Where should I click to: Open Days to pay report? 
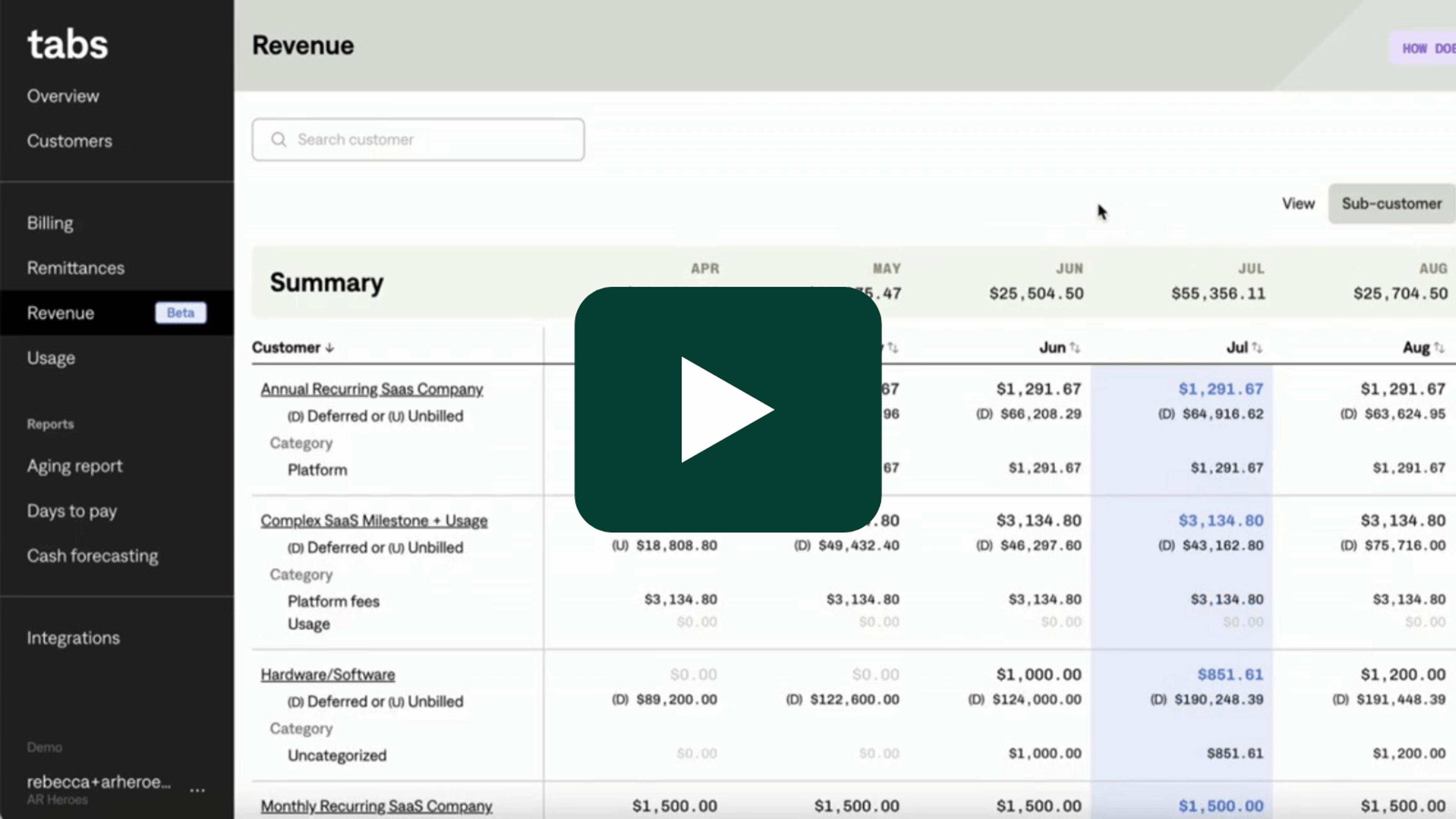point(72,511)
